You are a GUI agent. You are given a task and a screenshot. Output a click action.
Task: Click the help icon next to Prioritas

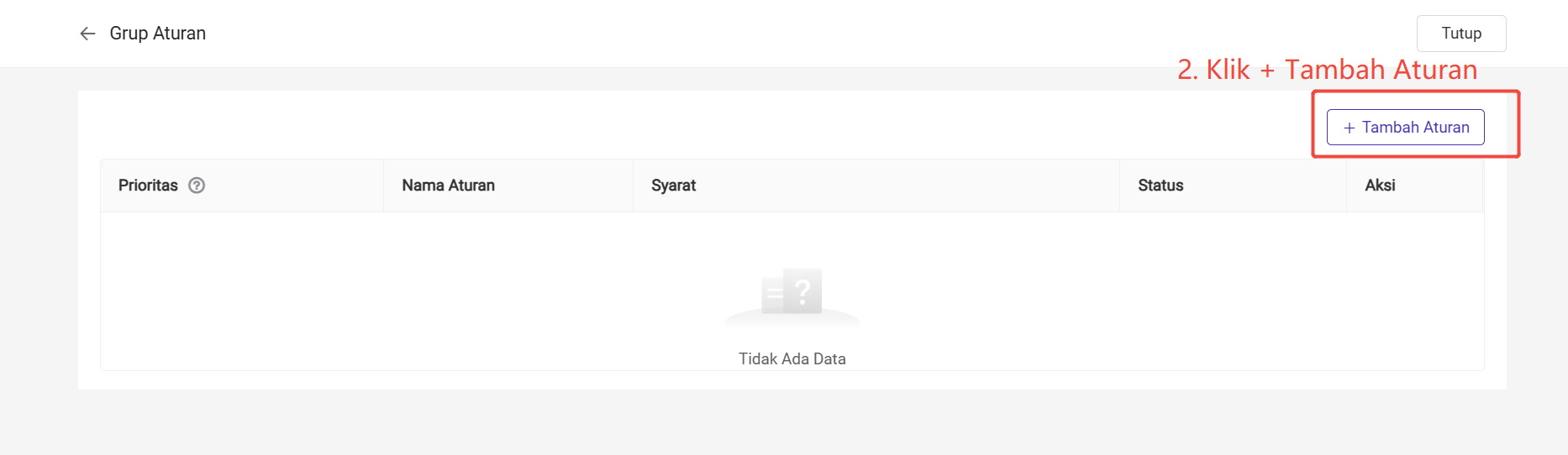click(197, 186)
